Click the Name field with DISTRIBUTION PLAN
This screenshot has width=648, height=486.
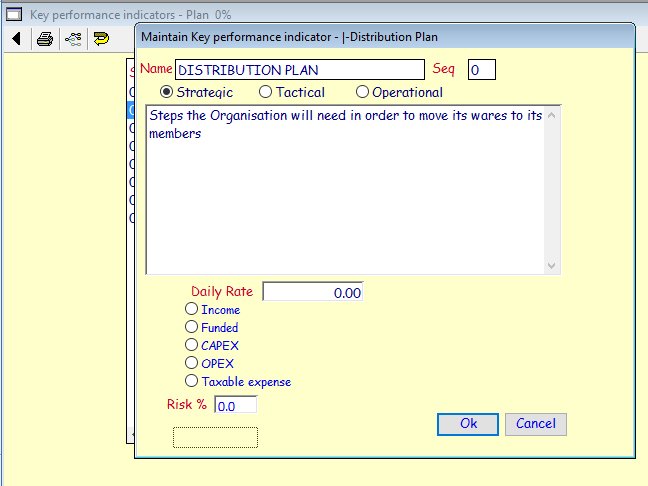coord(299,70)
